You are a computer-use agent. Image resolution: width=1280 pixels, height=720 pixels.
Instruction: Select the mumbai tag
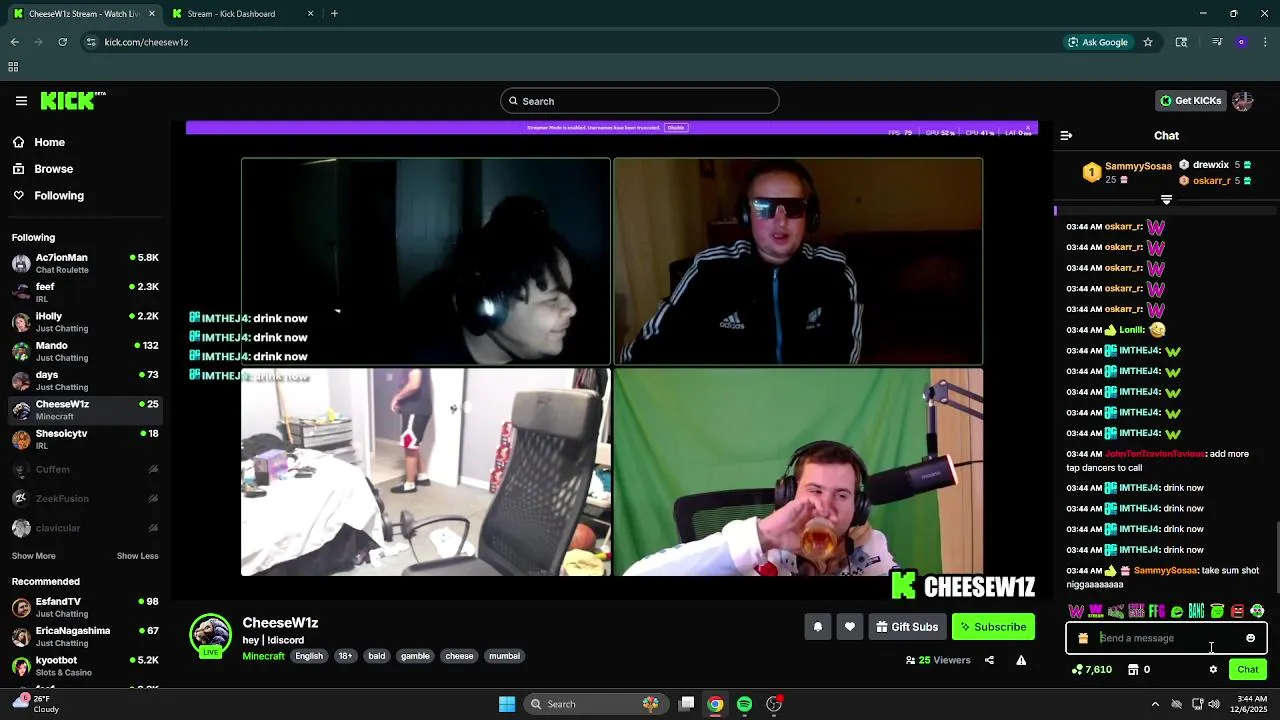point(504,656)
